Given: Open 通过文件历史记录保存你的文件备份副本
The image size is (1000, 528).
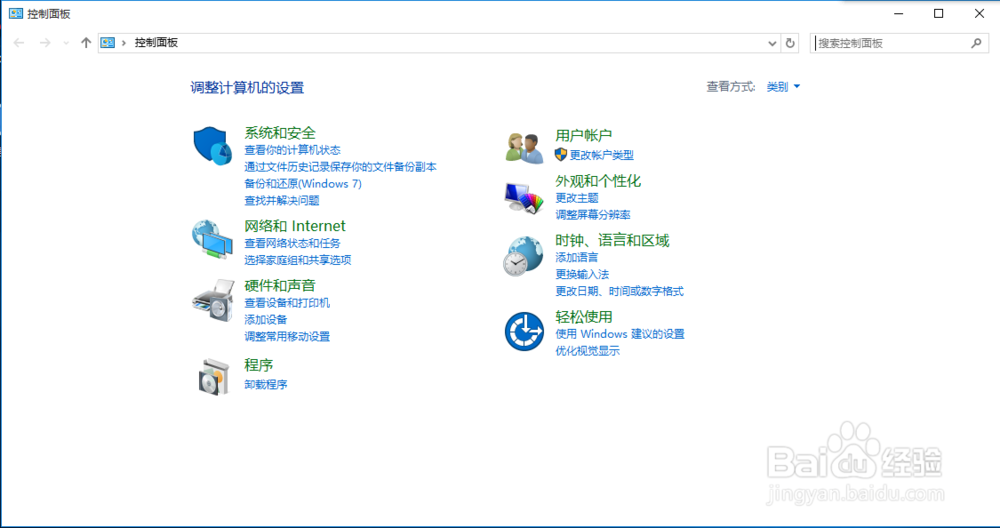Looking at the screenshot, I should pyautogui.click(x=341, y=167).
